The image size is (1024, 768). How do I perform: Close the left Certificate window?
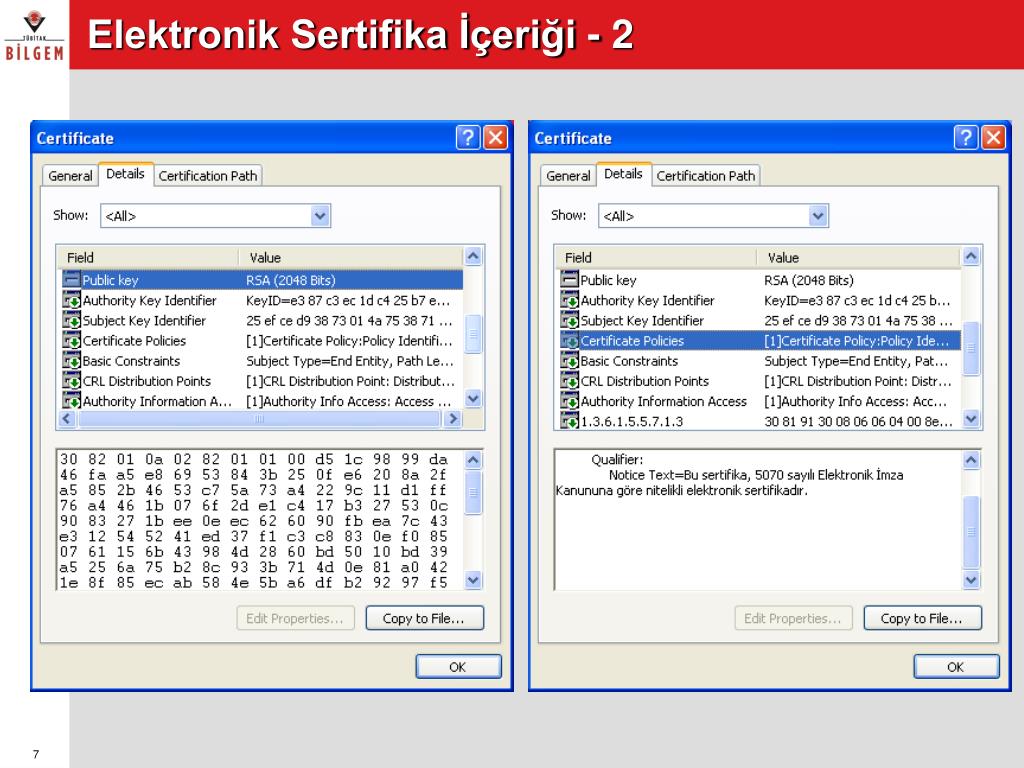496,138
